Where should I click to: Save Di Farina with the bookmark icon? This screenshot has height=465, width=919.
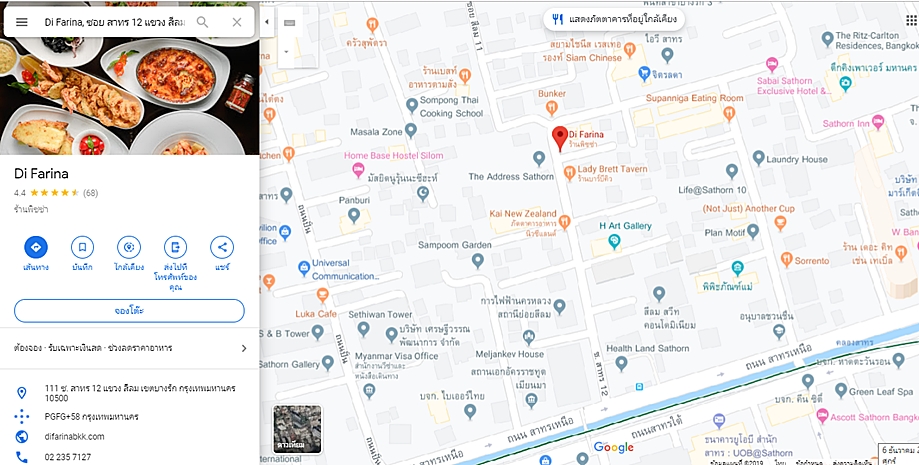click(82, 247)
